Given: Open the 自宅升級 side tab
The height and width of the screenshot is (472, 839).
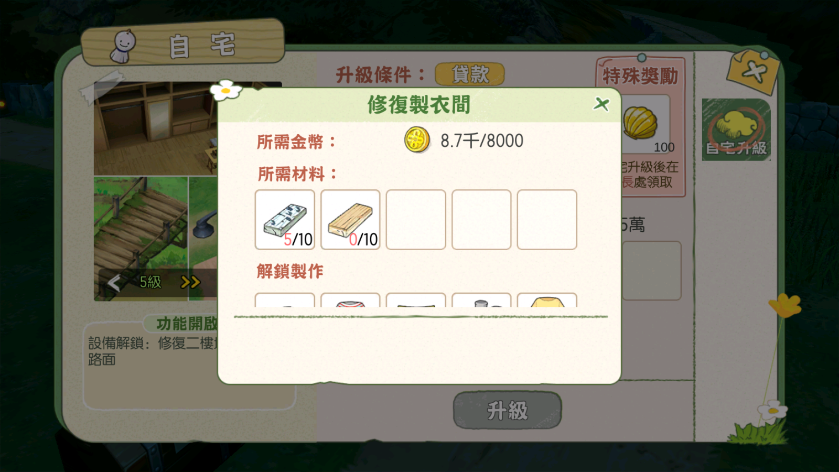Looking at the screenshot, I should (736, 130).
